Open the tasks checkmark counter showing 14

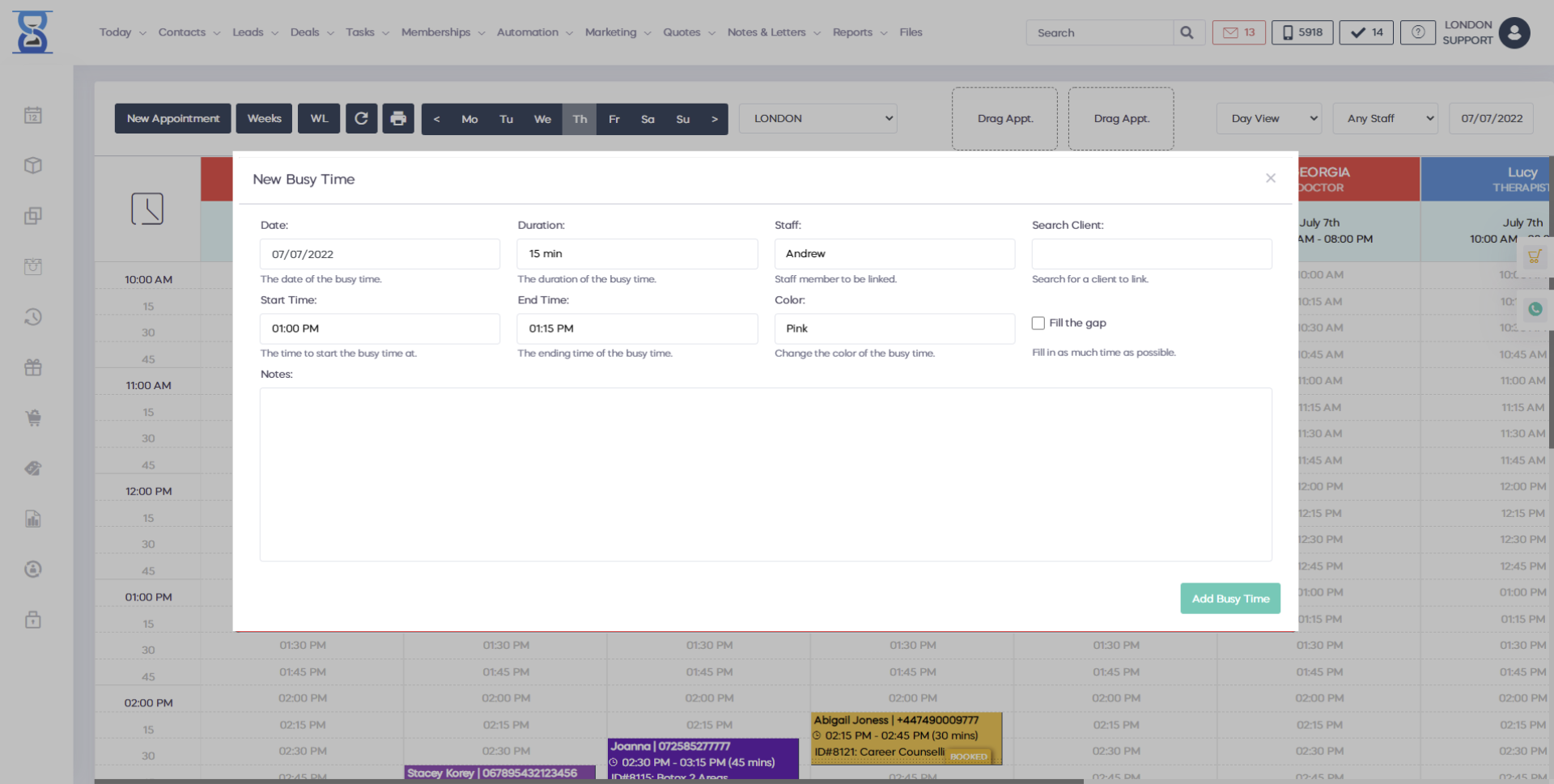coord(1366,32)
